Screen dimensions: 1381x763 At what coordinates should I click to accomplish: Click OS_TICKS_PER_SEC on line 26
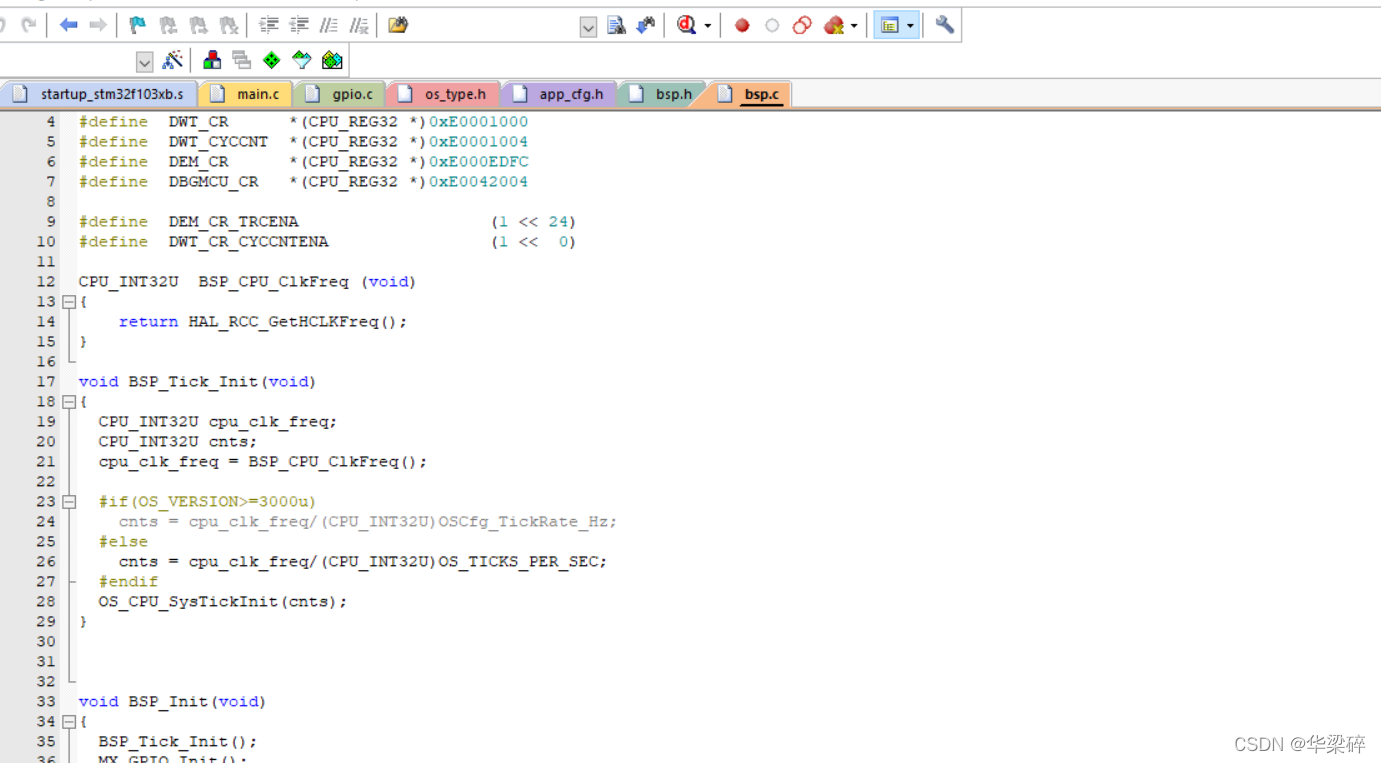[518, 562]
